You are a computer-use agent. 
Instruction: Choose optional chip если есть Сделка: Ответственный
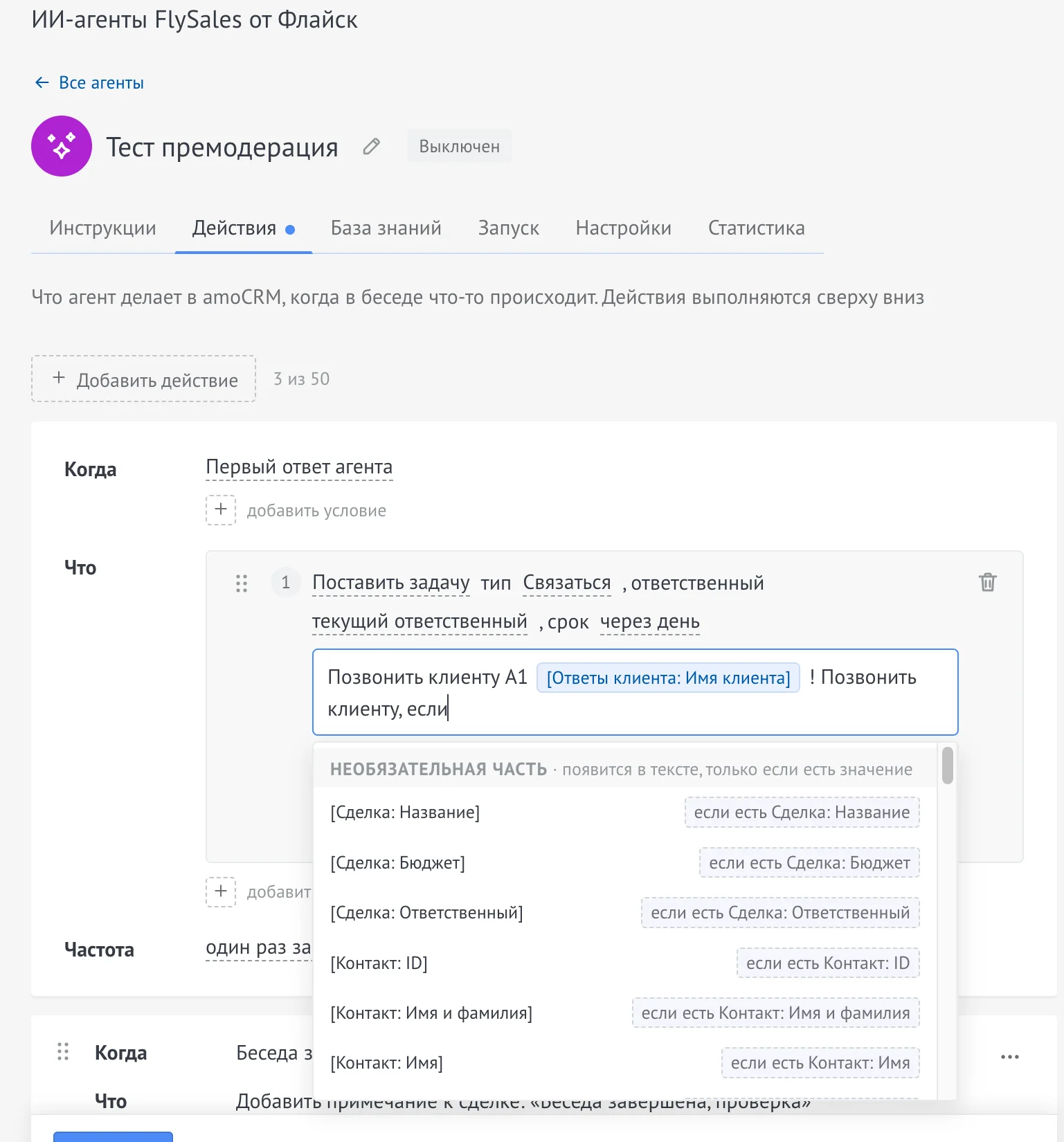pyautogui.click(x=781, y=912)
